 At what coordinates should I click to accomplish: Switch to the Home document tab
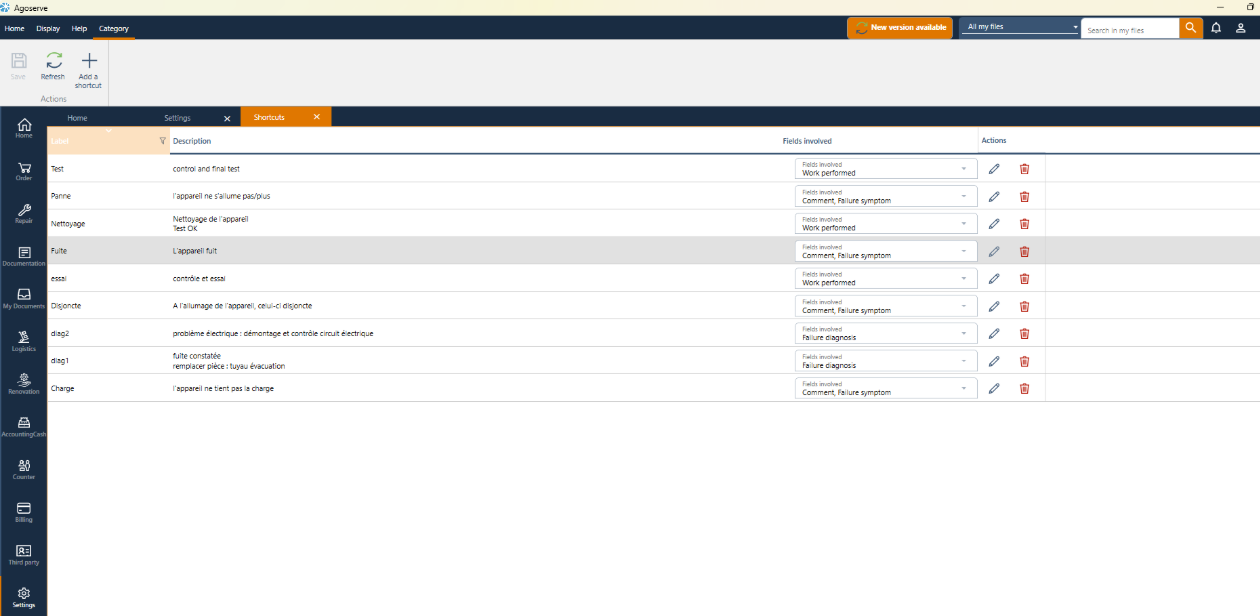[x=78, y=118]
